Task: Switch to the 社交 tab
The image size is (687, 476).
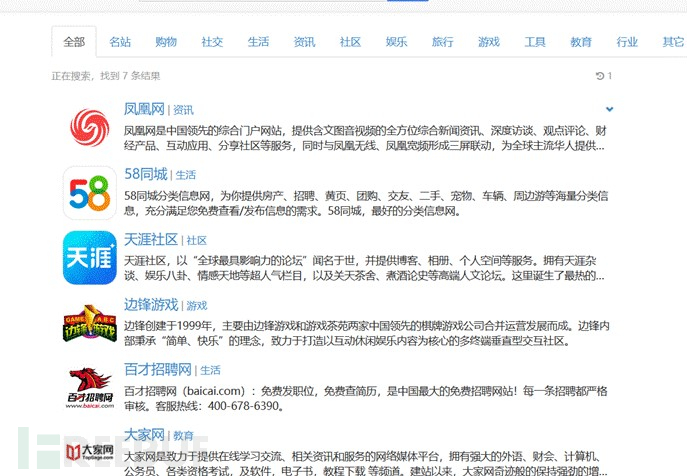Action: (212, 42)
